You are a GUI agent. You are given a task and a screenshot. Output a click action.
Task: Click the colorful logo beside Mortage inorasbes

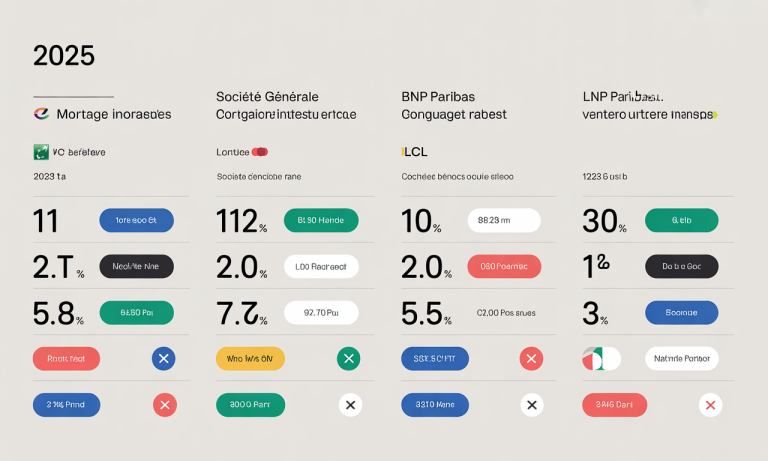(x=42, y=115)
